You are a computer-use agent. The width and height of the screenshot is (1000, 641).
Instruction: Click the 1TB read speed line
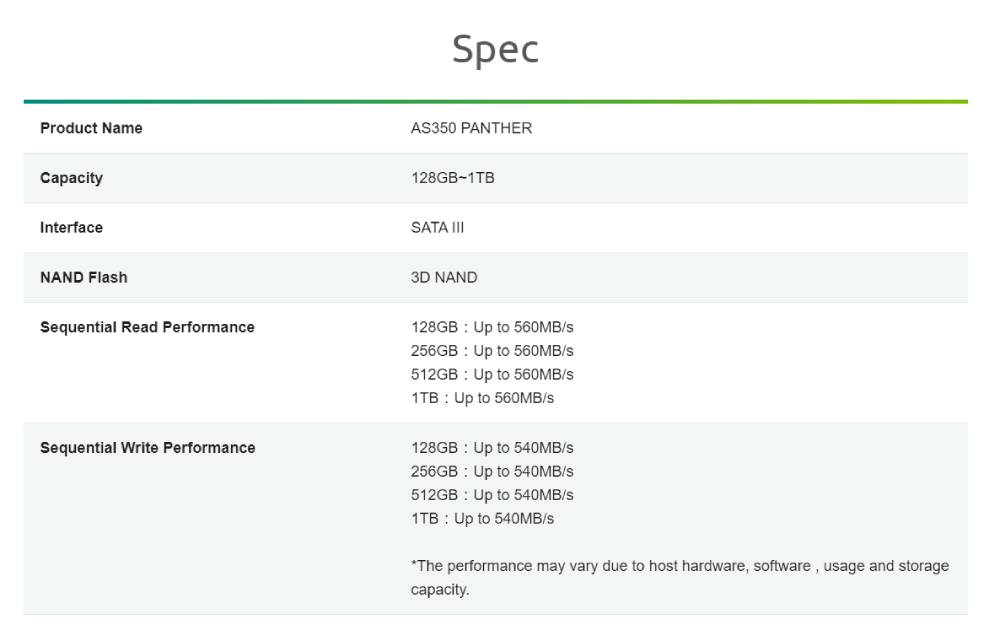coord(482,398)
